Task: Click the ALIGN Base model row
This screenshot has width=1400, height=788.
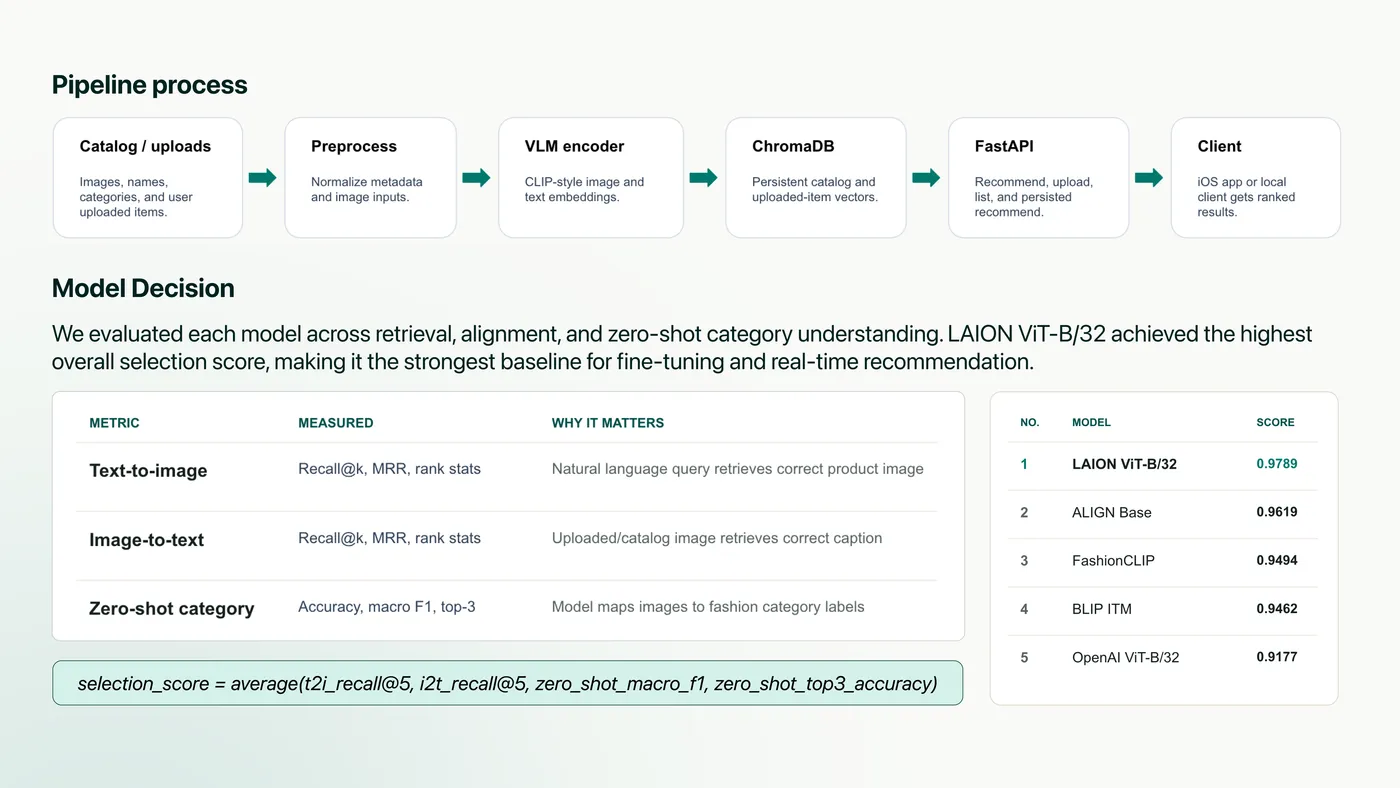Action: click(1163, 513)
